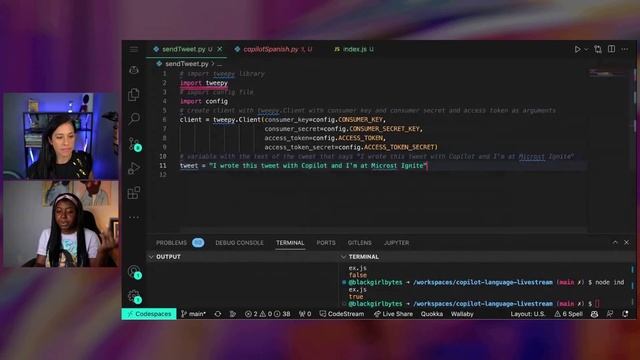
Task: Open Run and Debug view
Action: click(x=134, y=168)
